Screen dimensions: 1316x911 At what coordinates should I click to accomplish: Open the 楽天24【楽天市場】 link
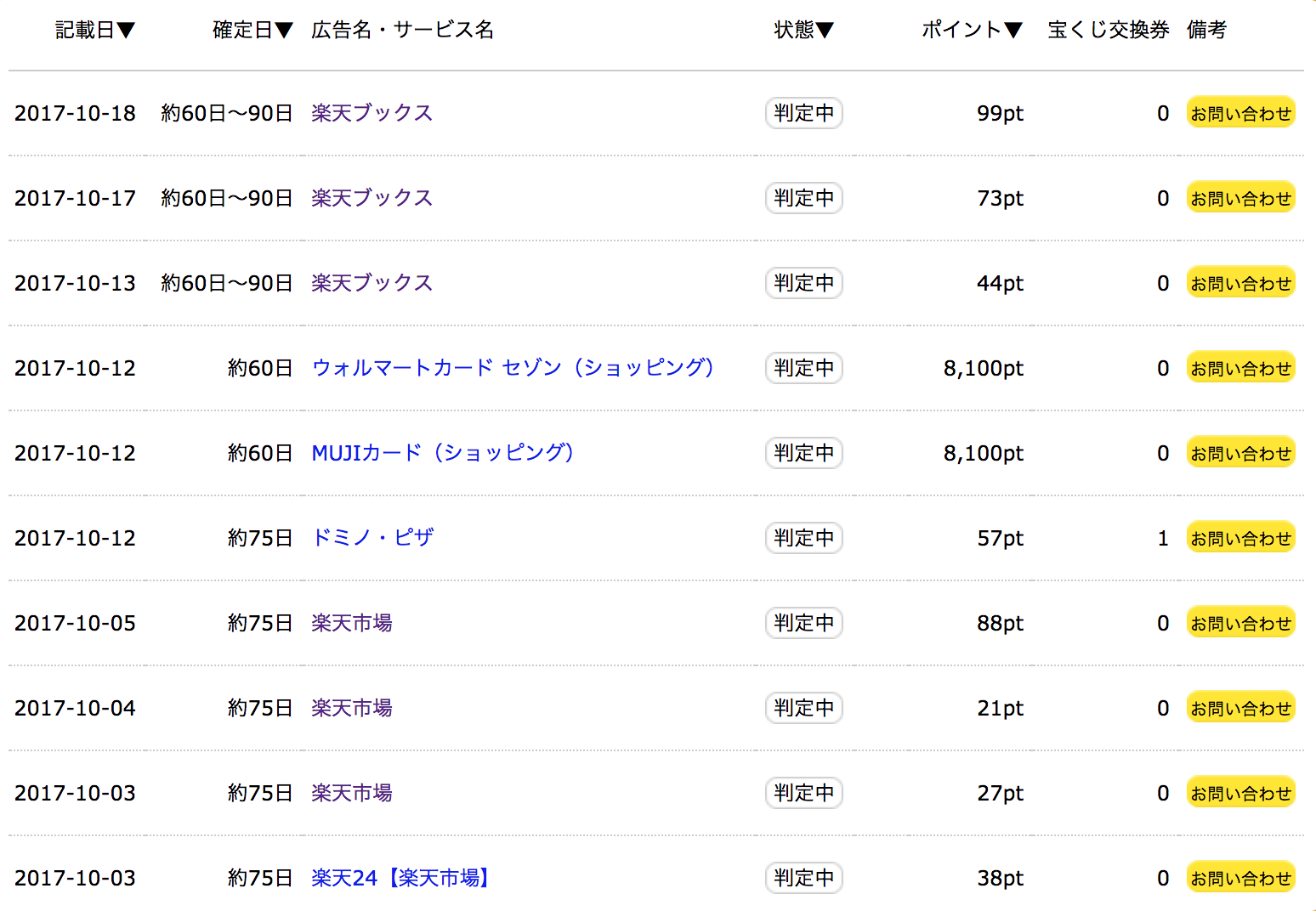400,878
